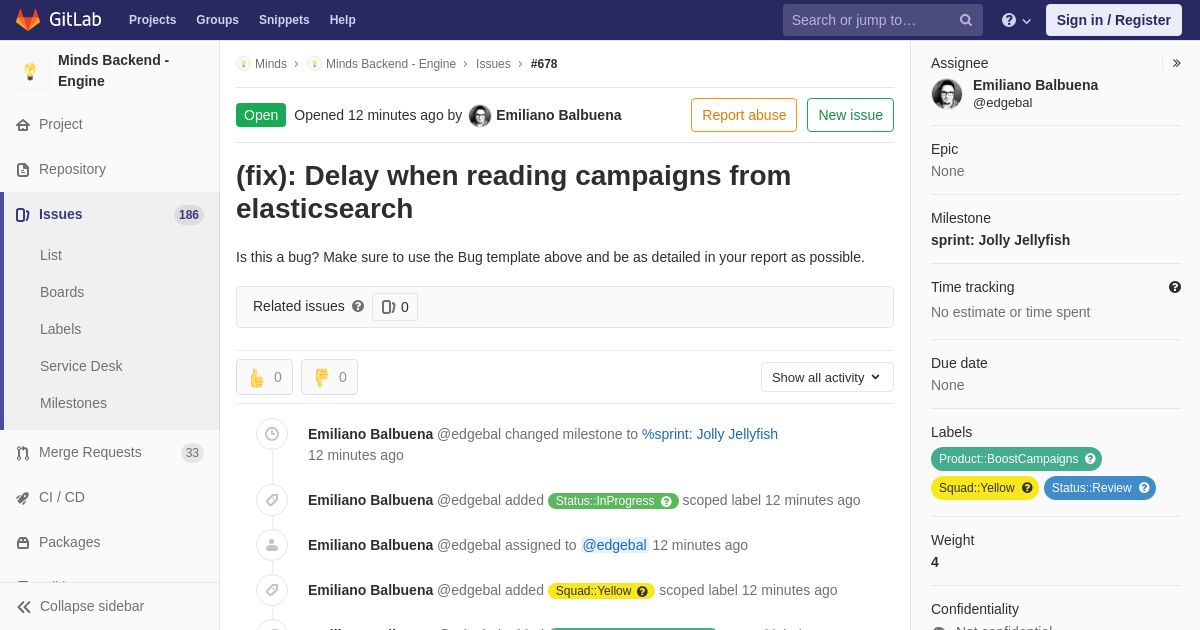Click the Report abuse button
This screenshot has width=1200, height=630.
(744, 115)
